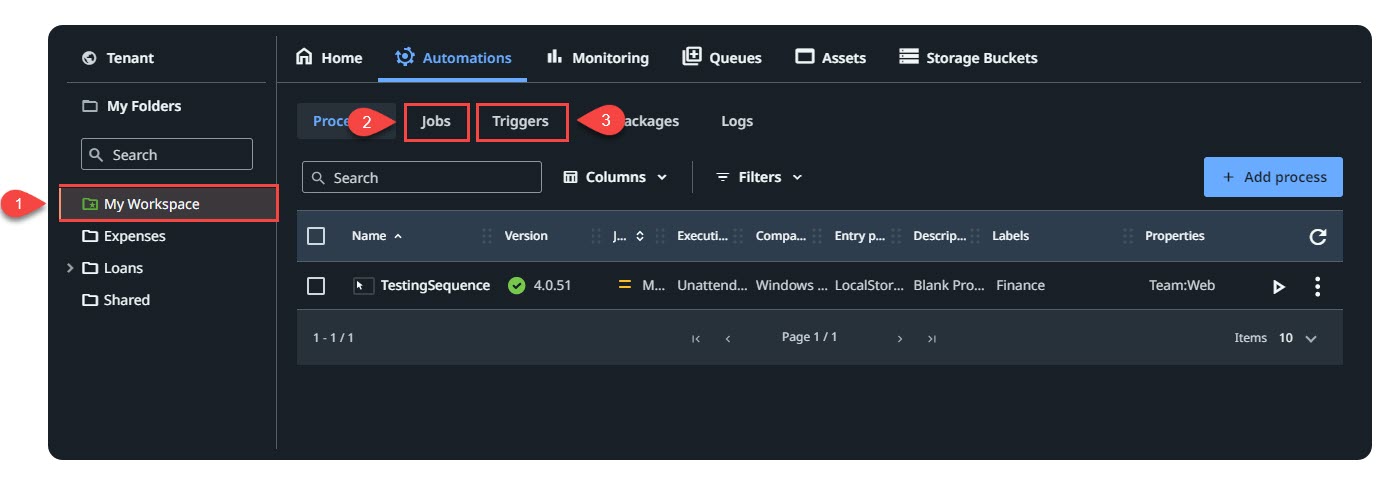
Task: Expand the Loans folder chevron
Action: [70, 268]
